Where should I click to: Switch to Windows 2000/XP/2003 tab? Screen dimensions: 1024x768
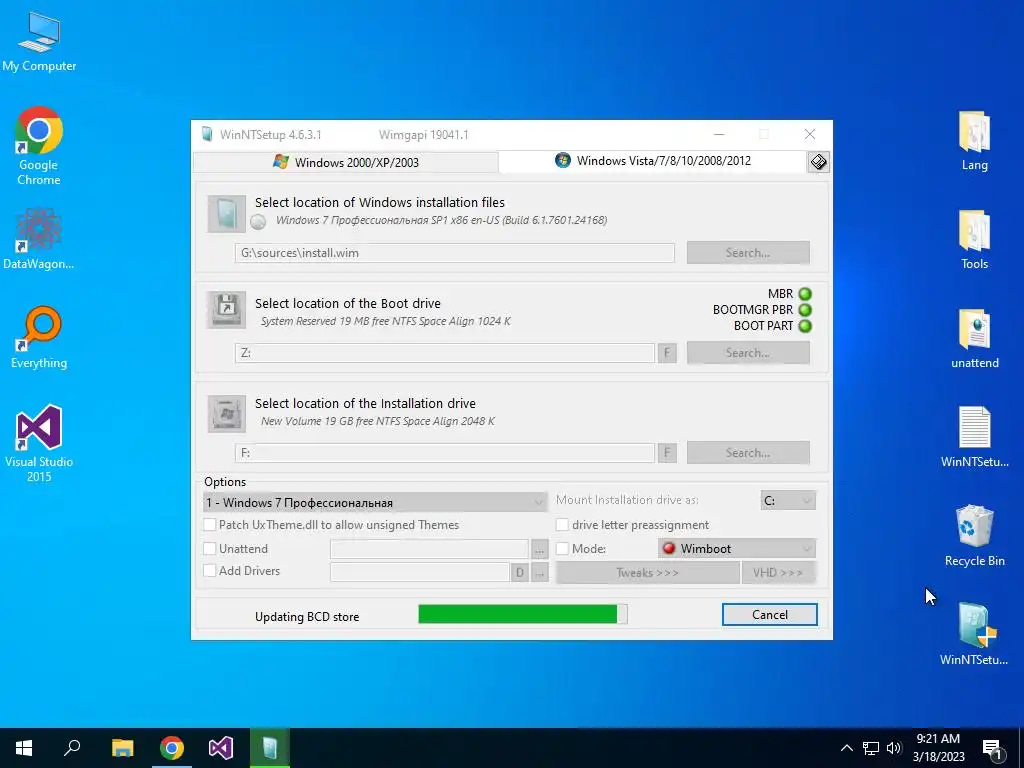tap(346, 162)
